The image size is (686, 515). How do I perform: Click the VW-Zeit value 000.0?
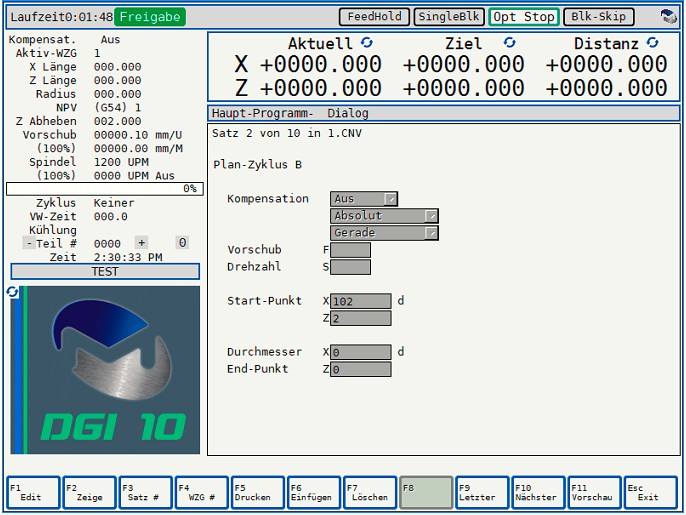[x=110, y=217]
